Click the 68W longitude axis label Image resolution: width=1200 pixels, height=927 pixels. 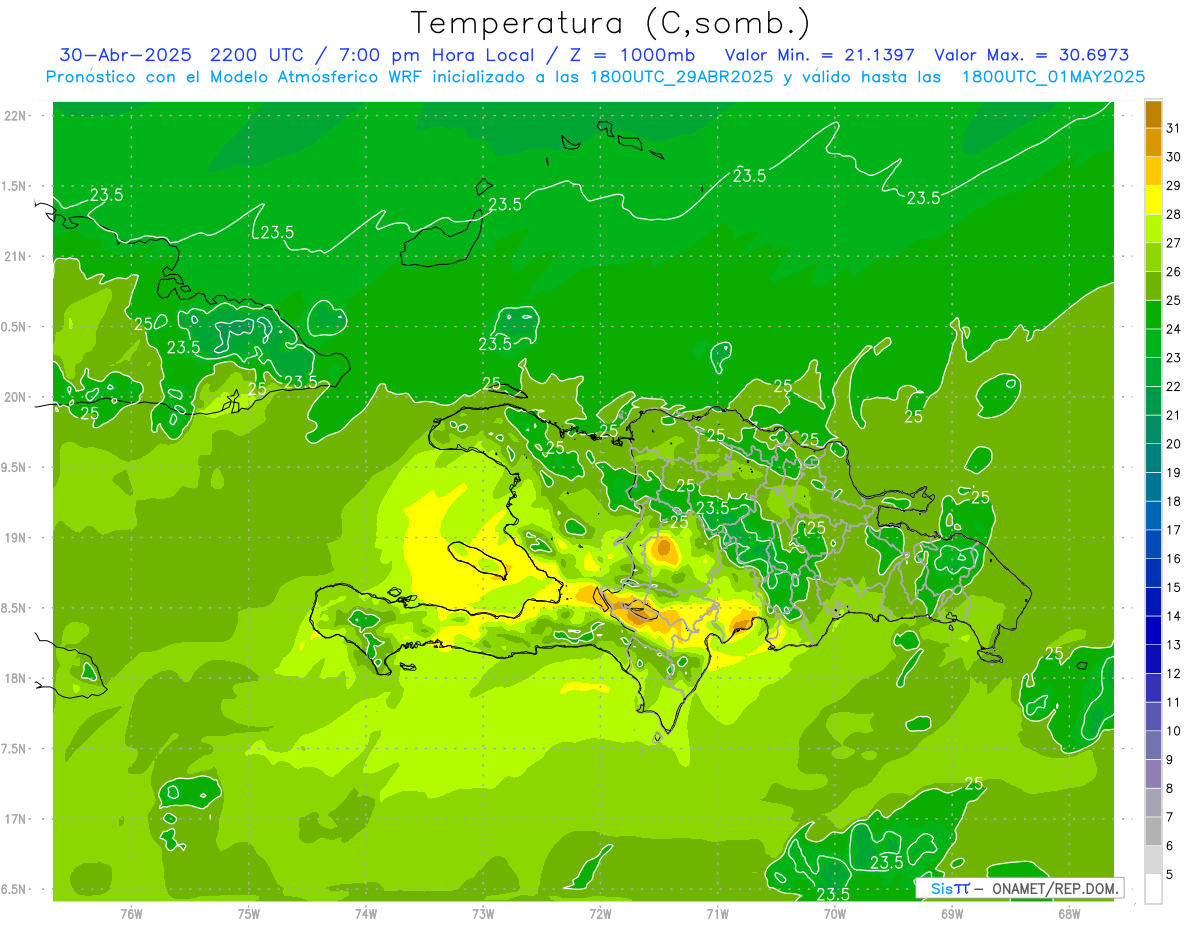[1069, 912]
